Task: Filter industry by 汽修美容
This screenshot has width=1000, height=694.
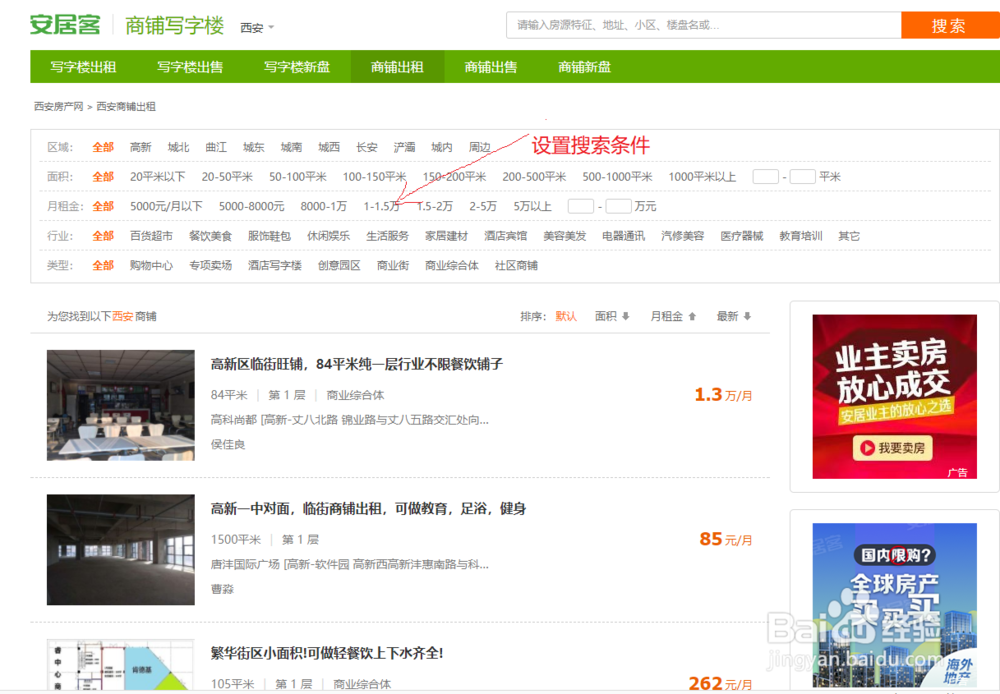Action: click(x=682, y=236)
